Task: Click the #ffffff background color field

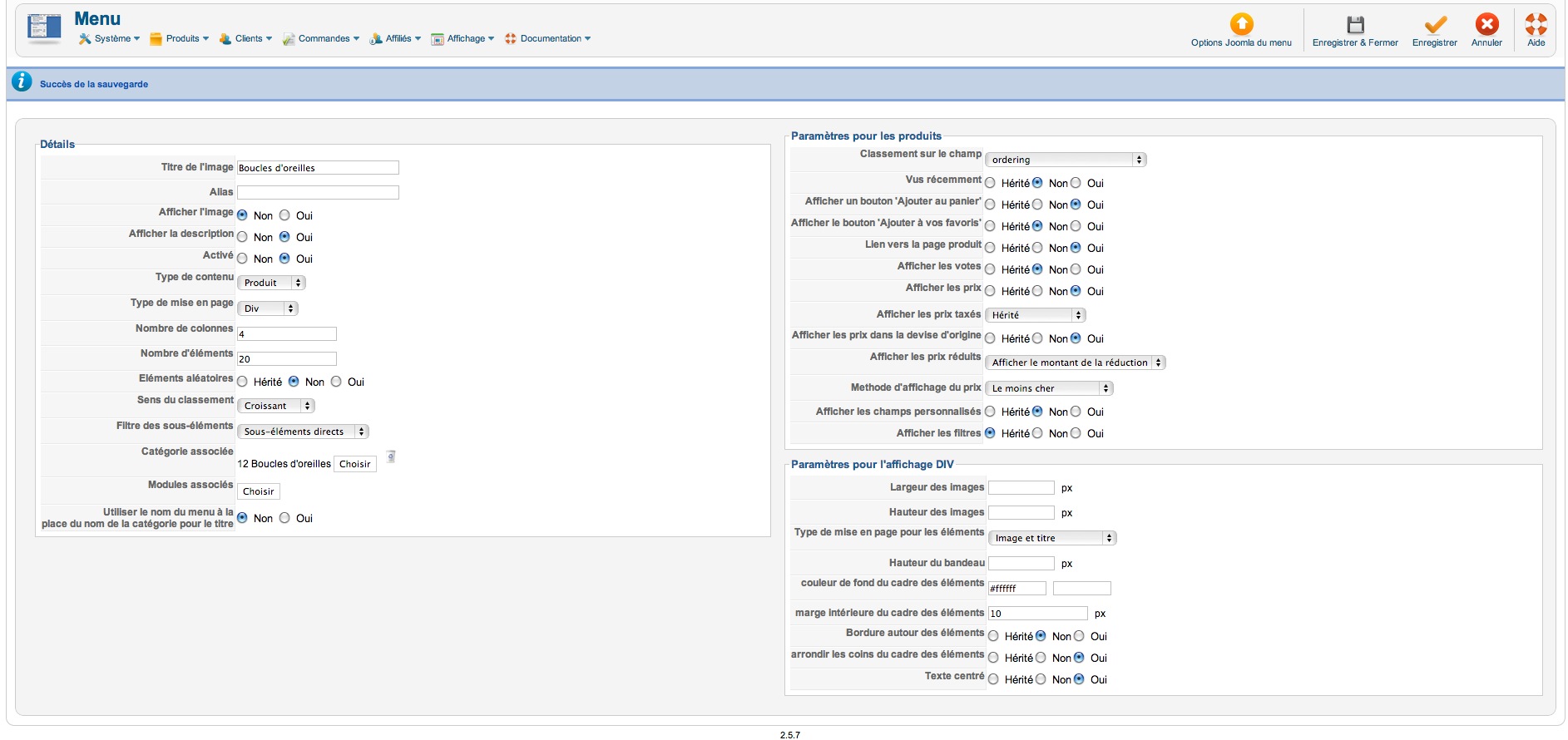Action: tap(1017, 589)
